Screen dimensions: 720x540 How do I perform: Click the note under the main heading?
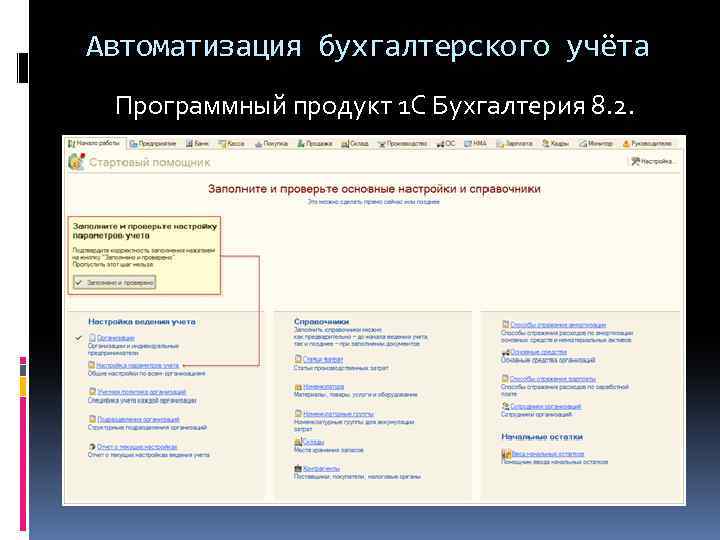[x=373, y=202]
